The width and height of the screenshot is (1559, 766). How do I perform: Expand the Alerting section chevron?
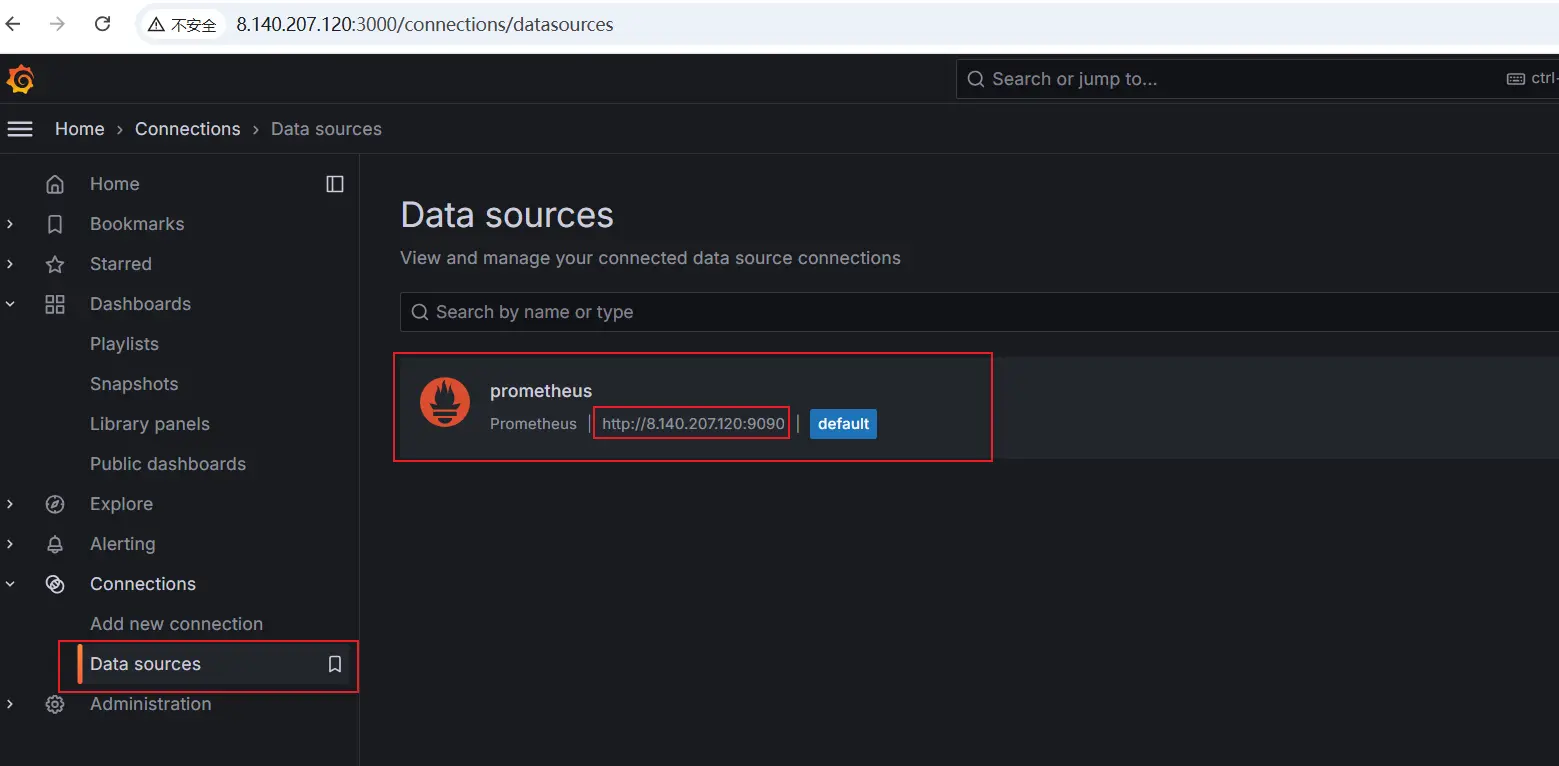(10, 544)
